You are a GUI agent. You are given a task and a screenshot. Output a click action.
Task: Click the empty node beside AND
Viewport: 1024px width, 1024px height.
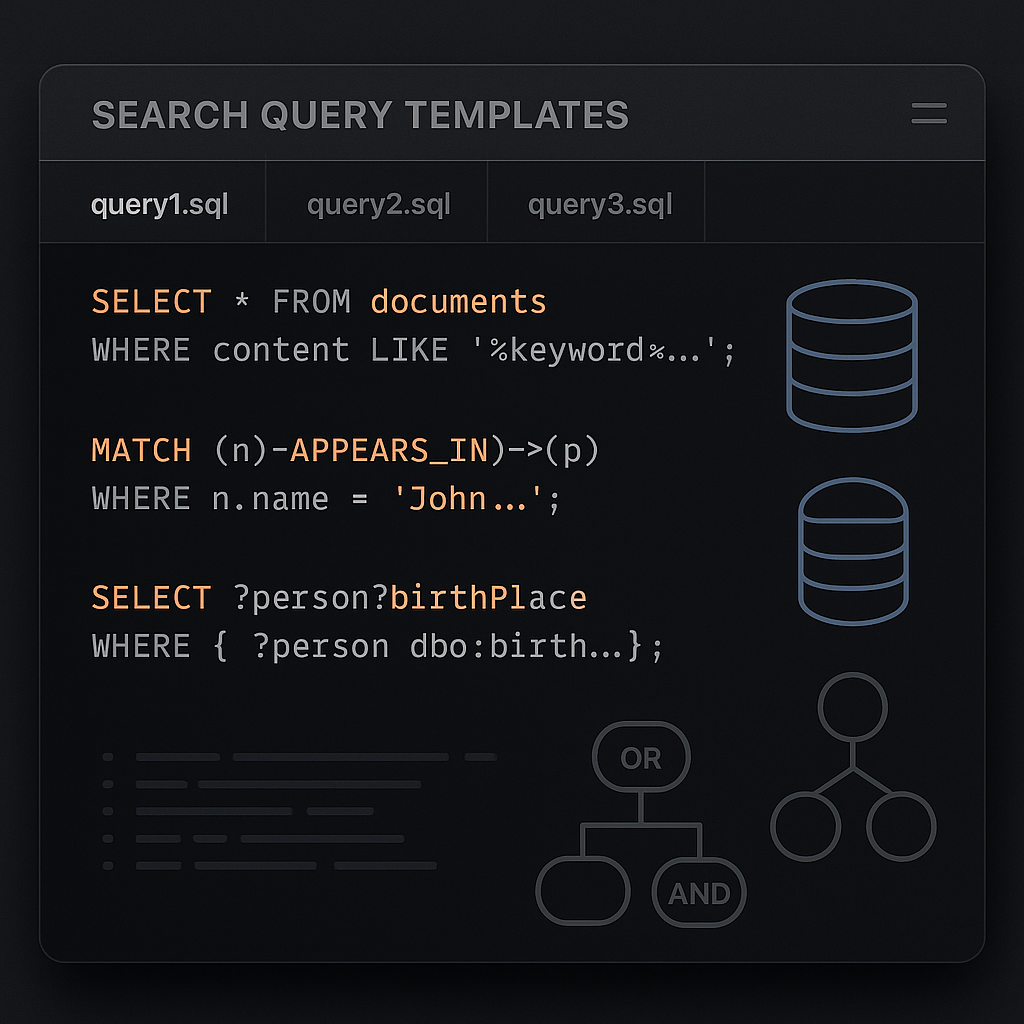[x=583, y=891]
